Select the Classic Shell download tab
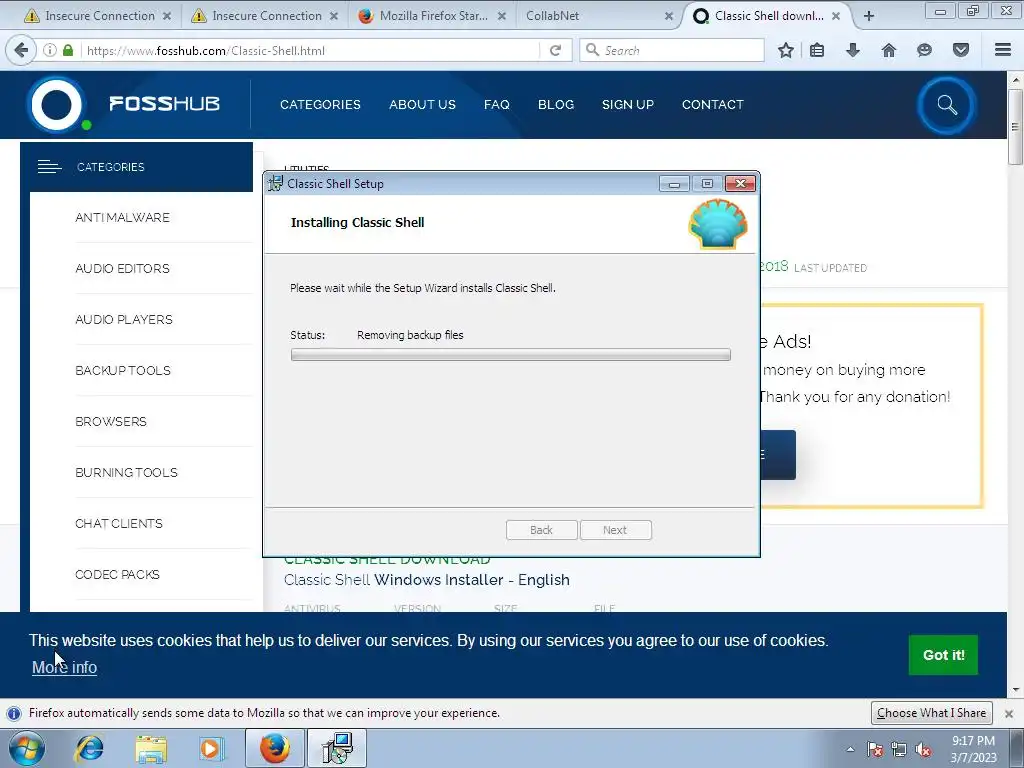Screen dimensions: 1024x768 (769, 16)
